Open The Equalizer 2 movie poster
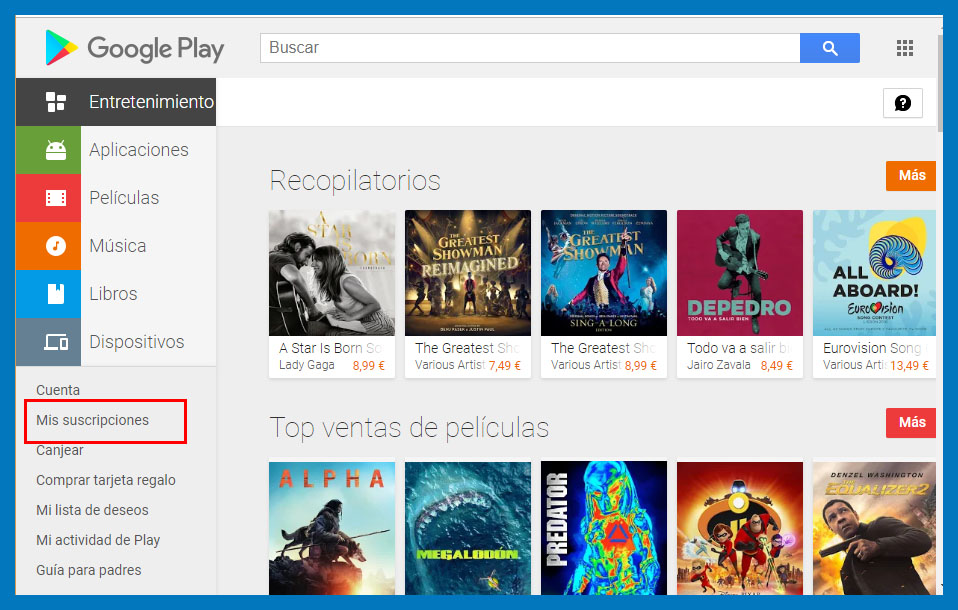The image size is (958, 610). [874, 528]
